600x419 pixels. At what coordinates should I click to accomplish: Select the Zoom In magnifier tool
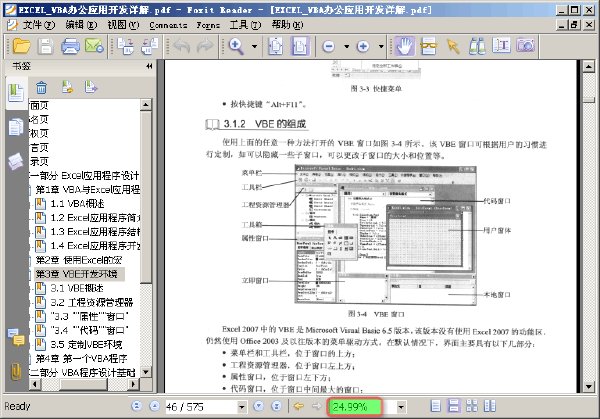click(x=236, y=46)
